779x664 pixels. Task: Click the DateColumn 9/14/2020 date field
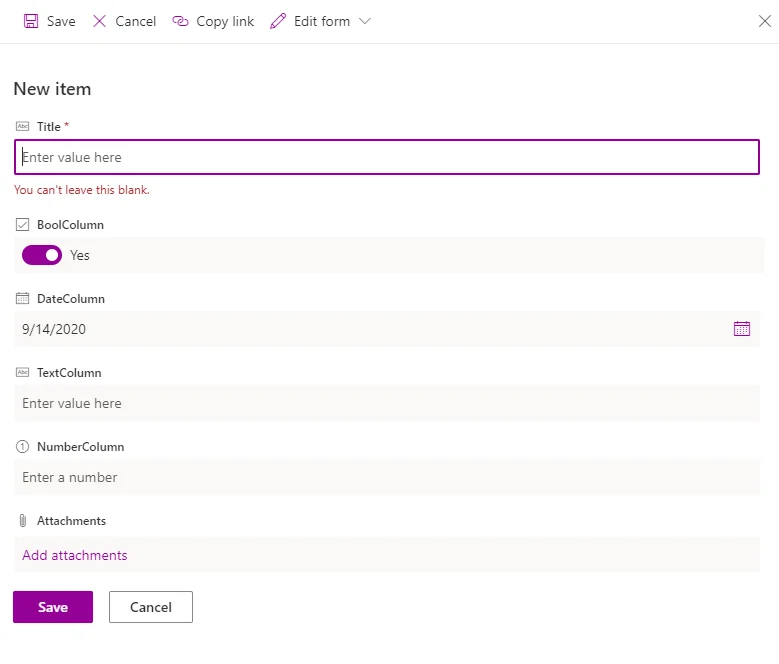pos(370,329)
